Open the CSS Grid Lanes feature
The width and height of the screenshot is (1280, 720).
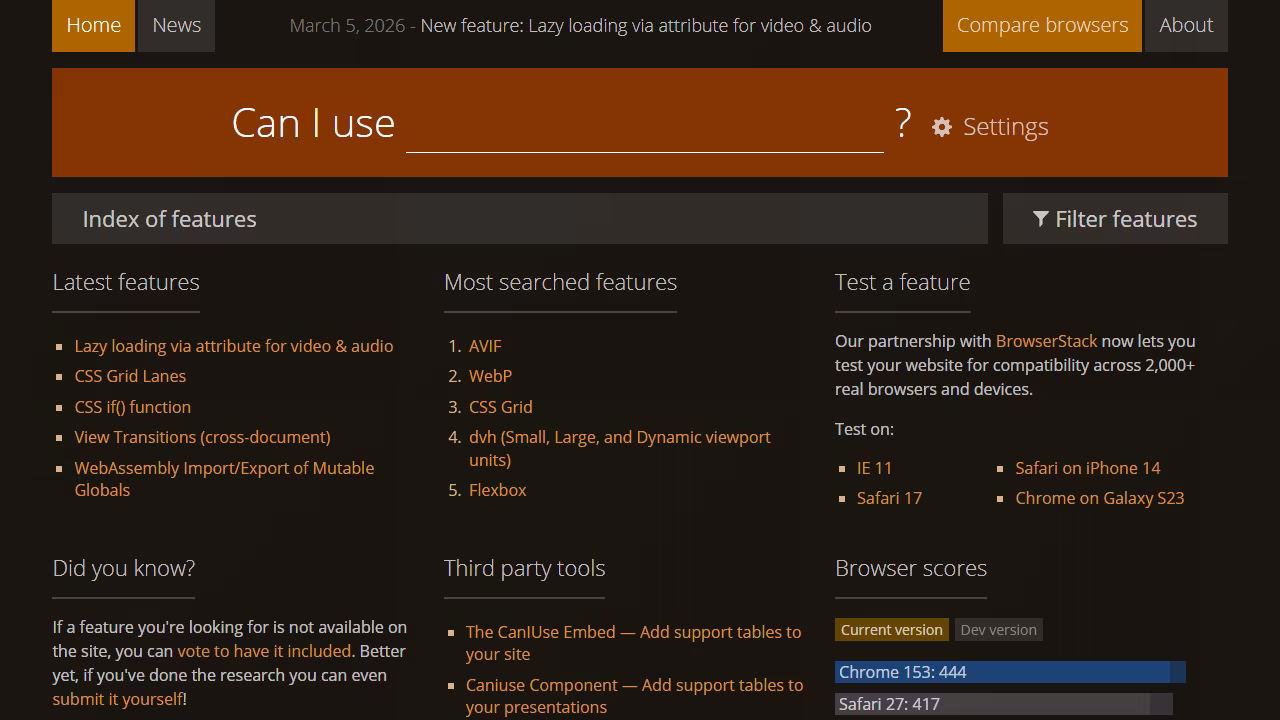click(x=130, y=376)
